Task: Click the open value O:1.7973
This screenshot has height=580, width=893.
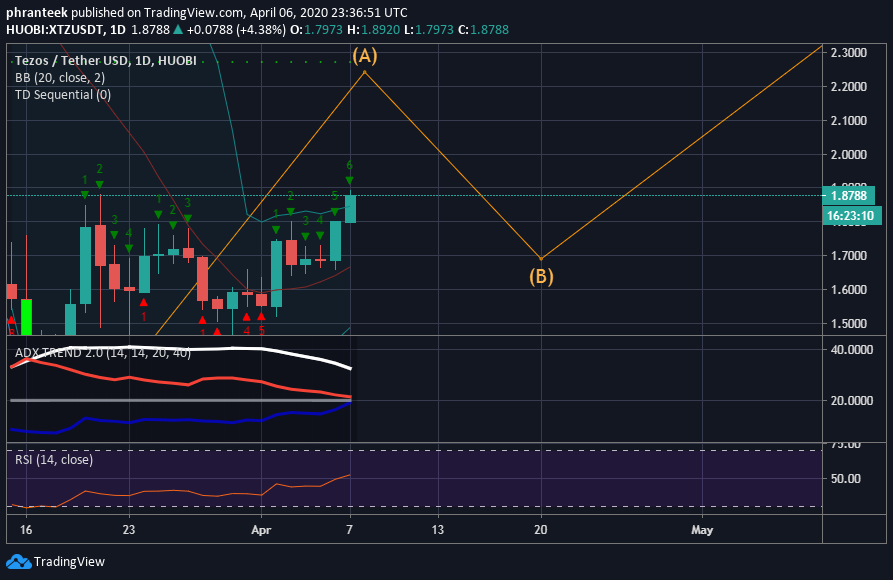Action: point(316,30)
